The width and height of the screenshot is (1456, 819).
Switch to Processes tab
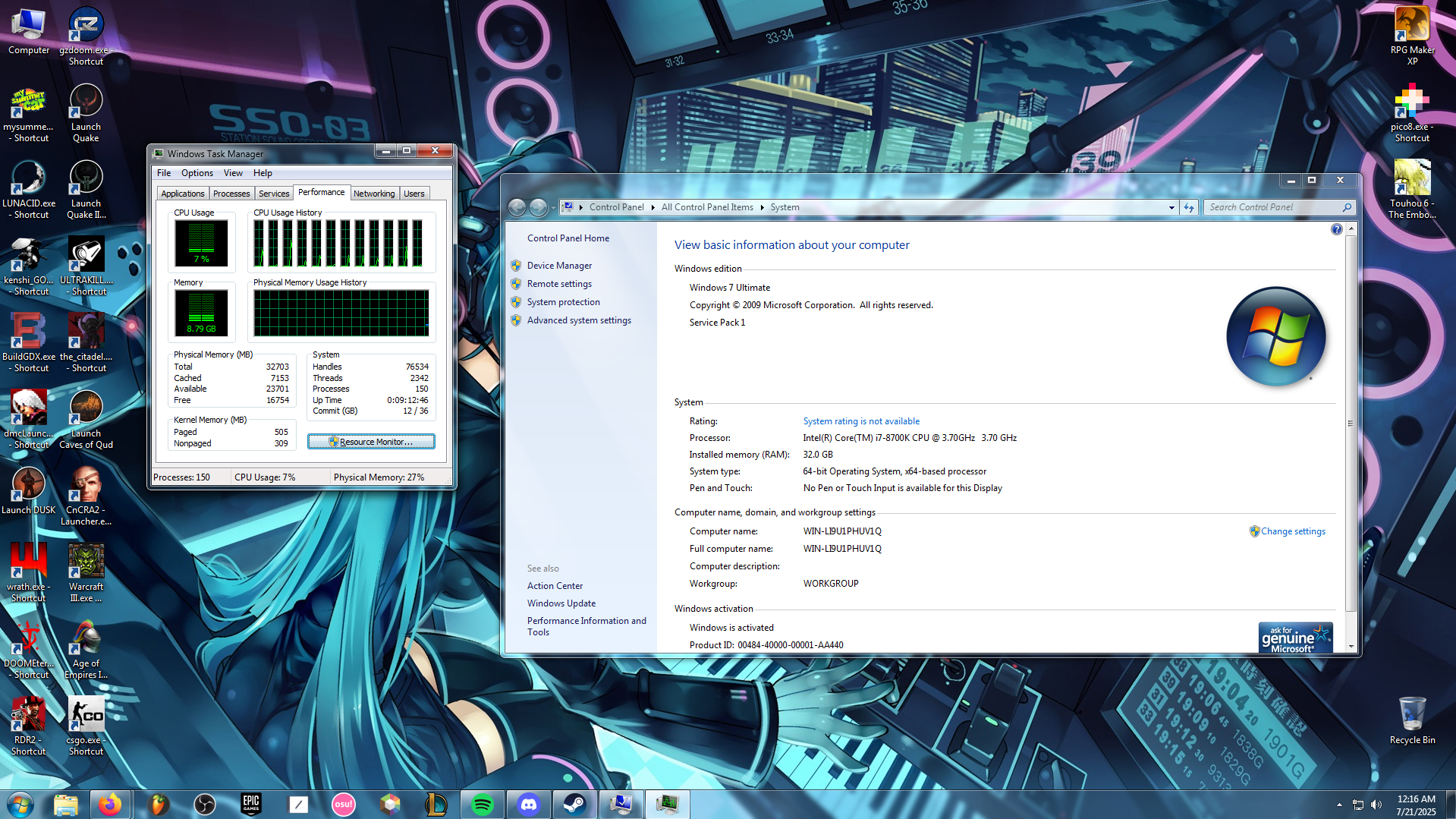(x=231, y=194)
